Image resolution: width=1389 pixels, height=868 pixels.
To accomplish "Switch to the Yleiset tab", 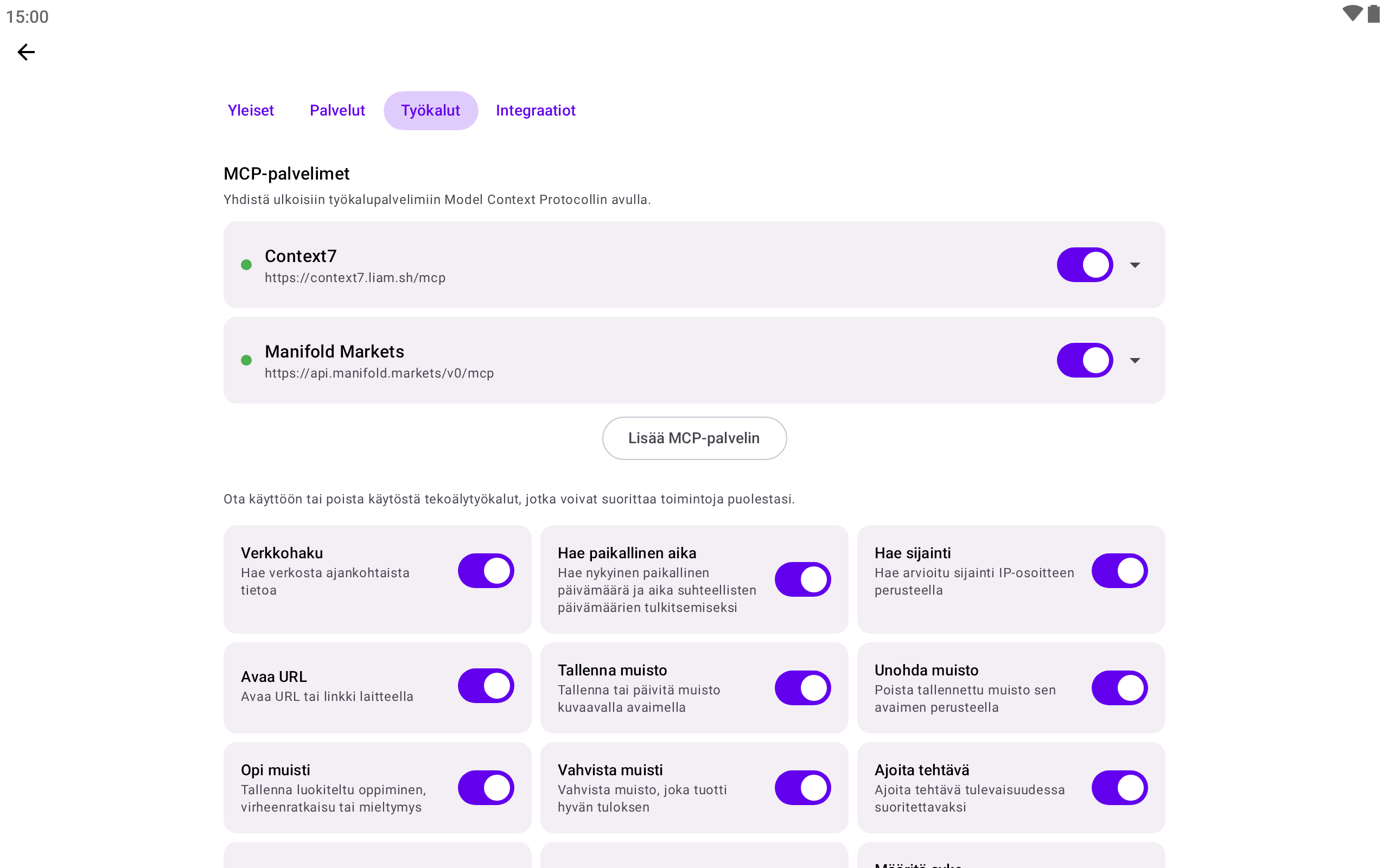I will [x=251, y=110].
